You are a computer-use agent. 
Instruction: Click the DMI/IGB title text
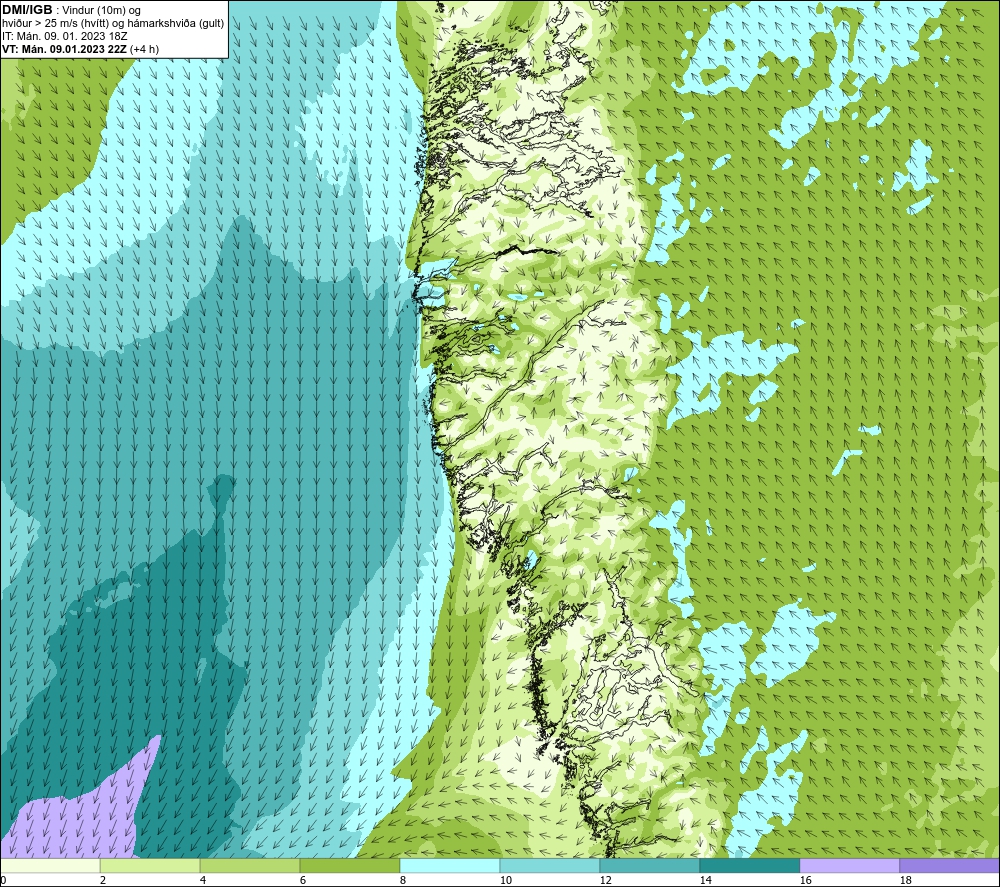(x=28, y=10)
